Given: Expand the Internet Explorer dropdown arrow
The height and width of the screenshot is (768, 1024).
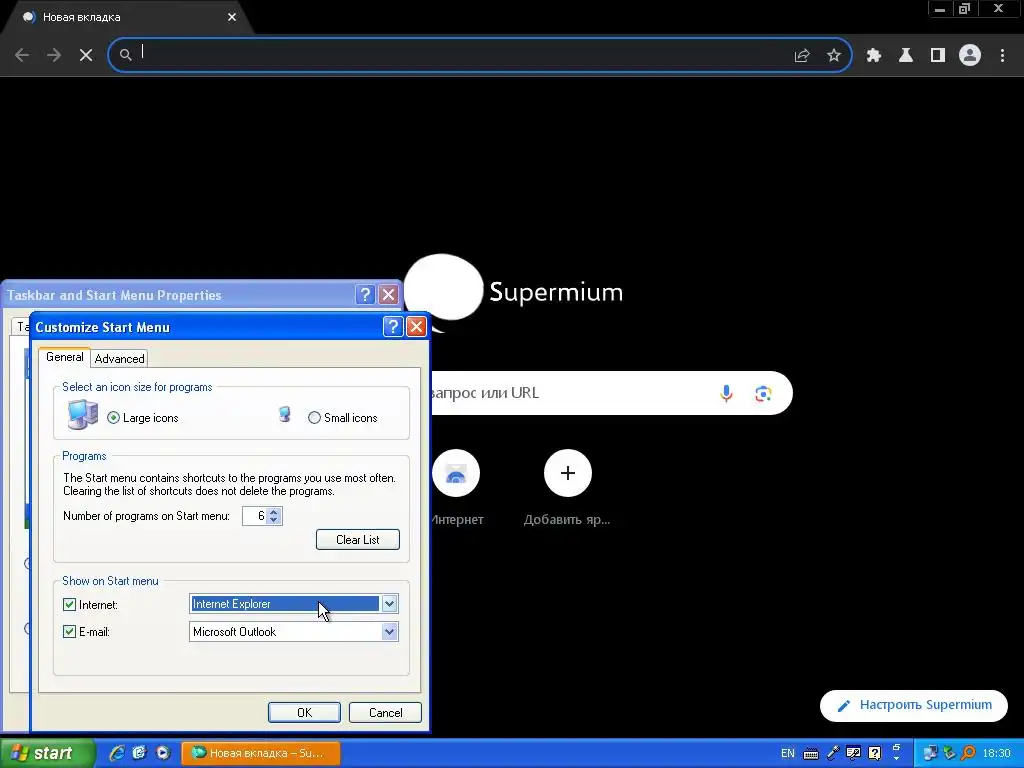Looking at the screenshot, I should (x=389, y=604).
